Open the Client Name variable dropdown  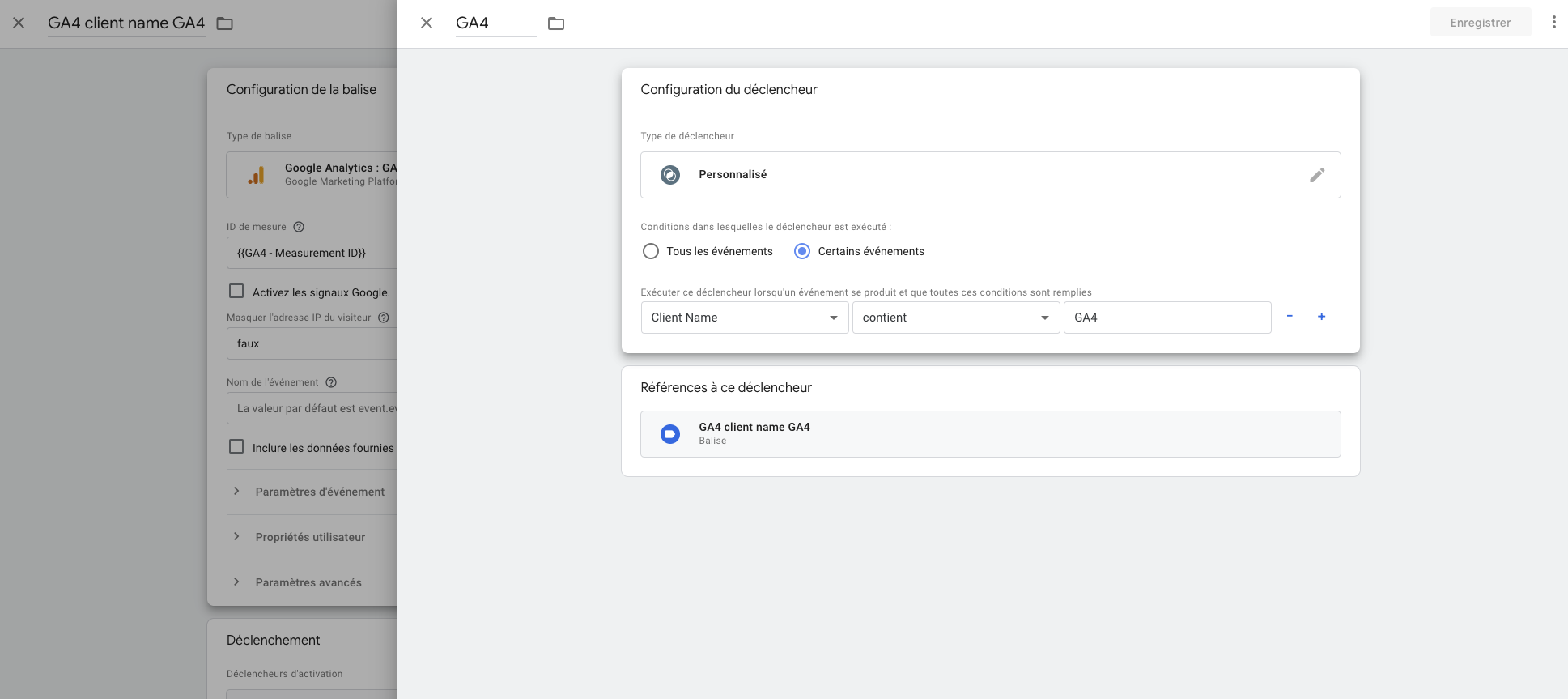[744, 318]
